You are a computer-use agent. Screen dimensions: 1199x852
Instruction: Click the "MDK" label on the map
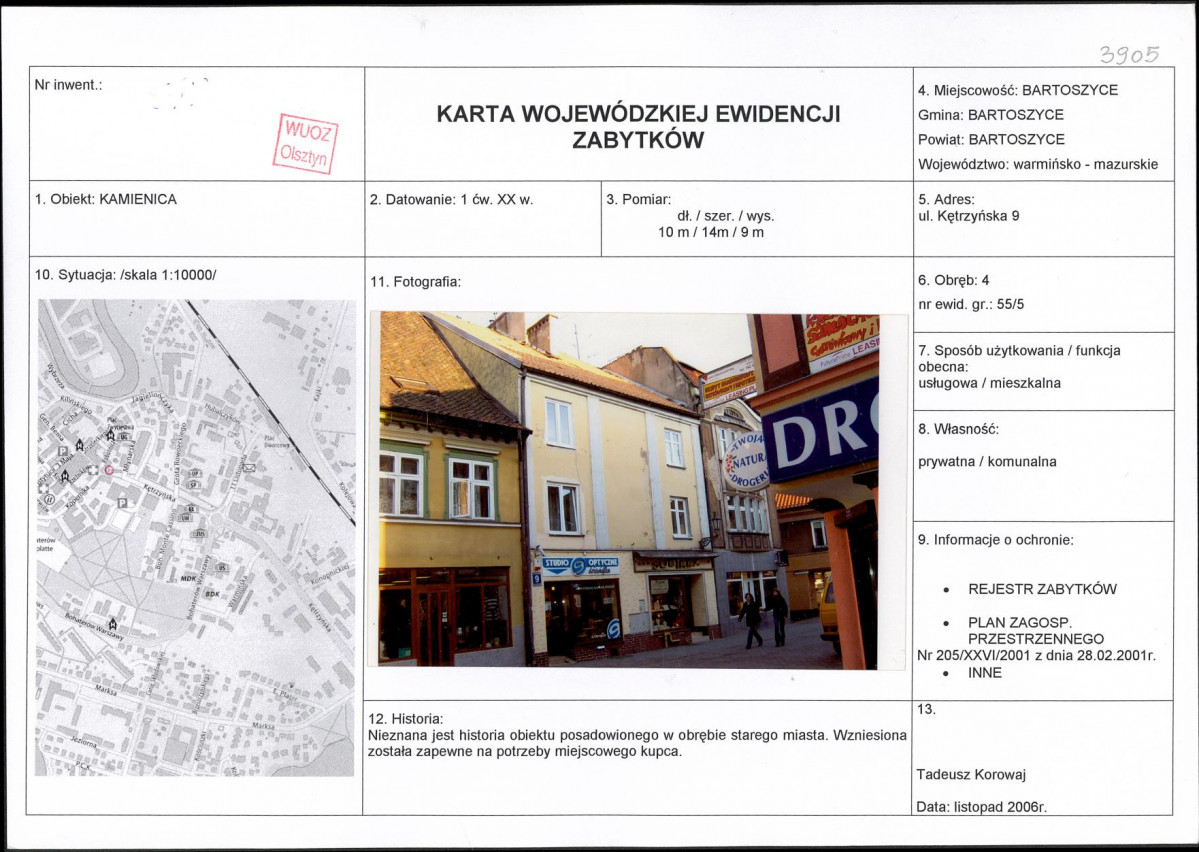[188, 580]
